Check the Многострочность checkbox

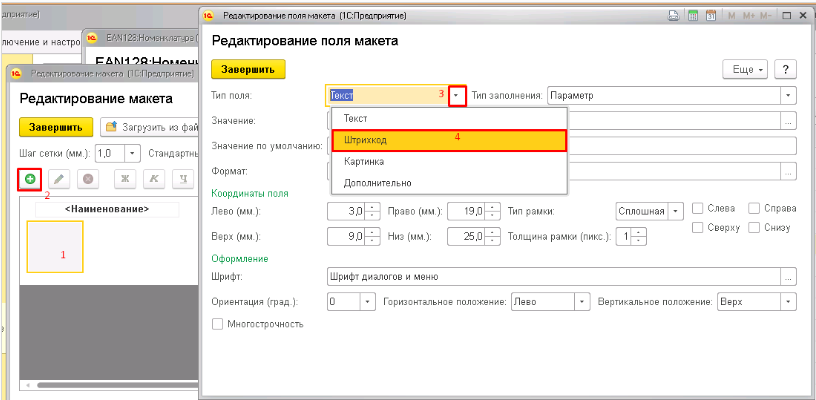coord(218,324)
